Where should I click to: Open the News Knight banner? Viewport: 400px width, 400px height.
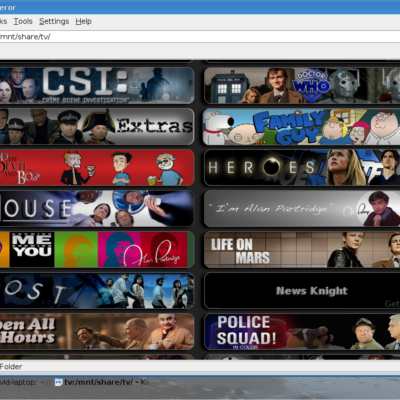click(302, 291)
